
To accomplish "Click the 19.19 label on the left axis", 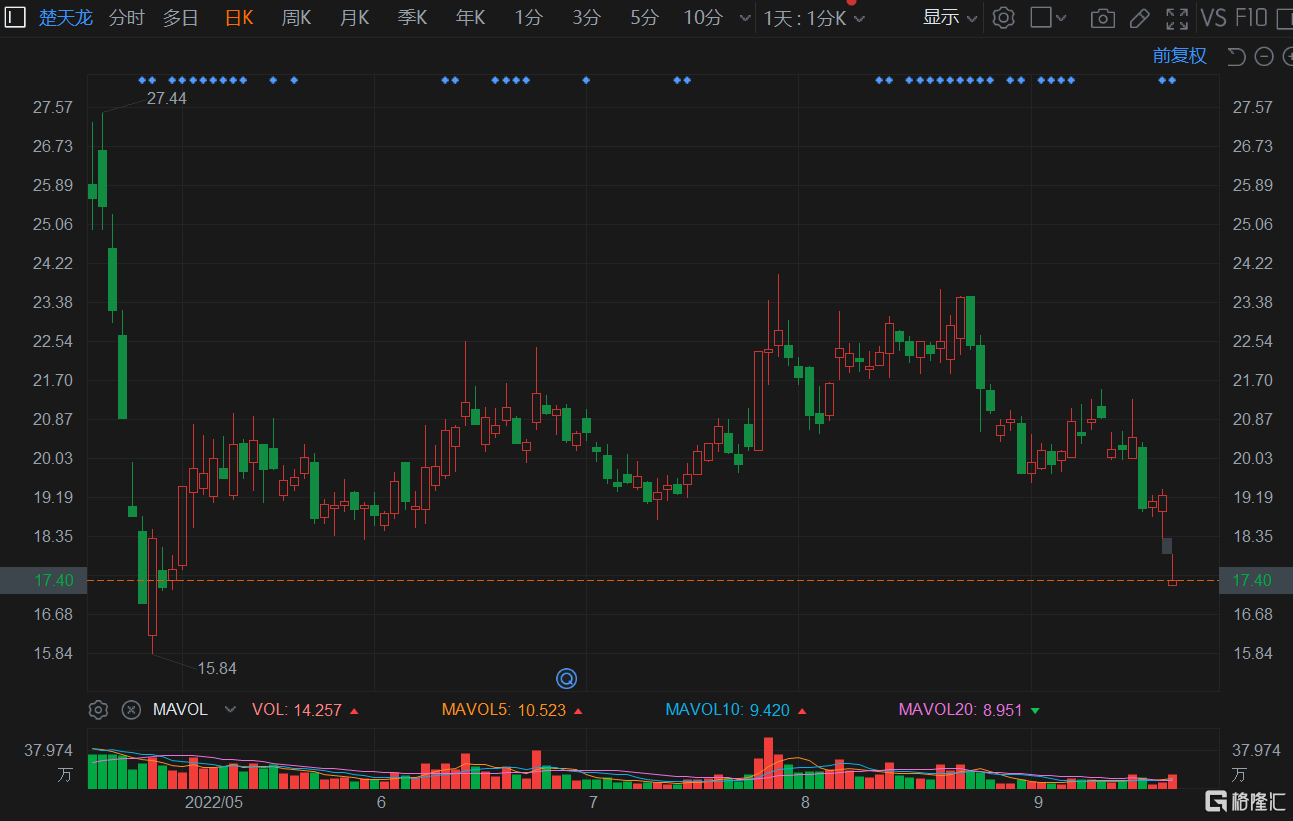I will pyautogui.click(x=53, y=497).
